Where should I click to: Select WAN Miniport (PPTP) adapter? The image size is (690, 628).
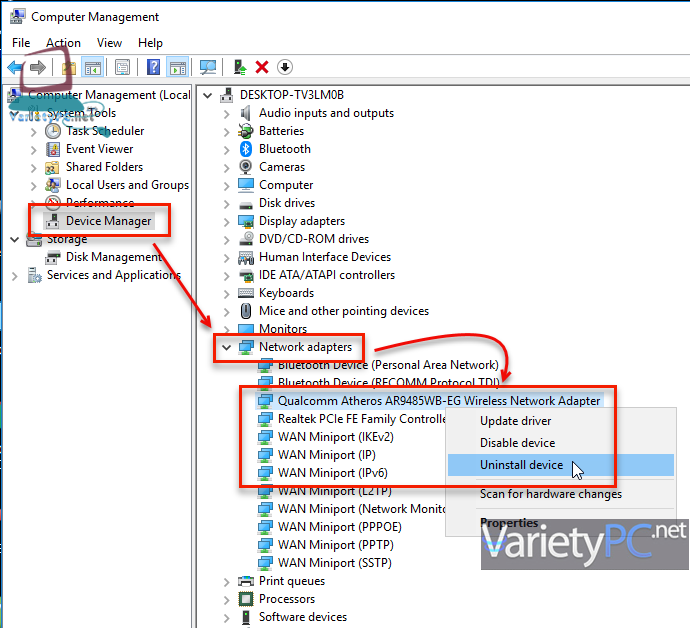click(x=336, y=545)
